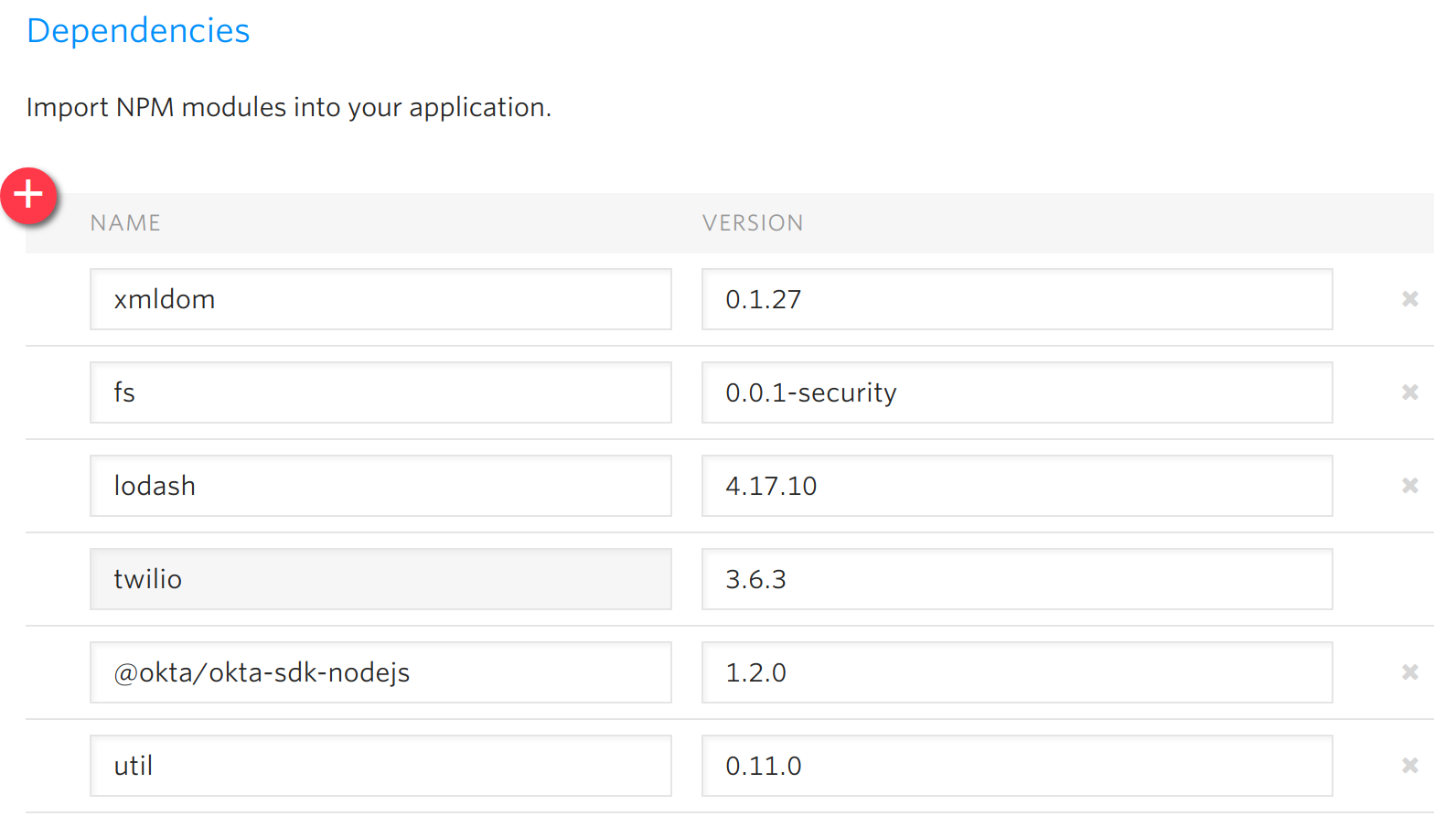
Task: Remove the xmldom dependency row
Action: click(1409, 299)
